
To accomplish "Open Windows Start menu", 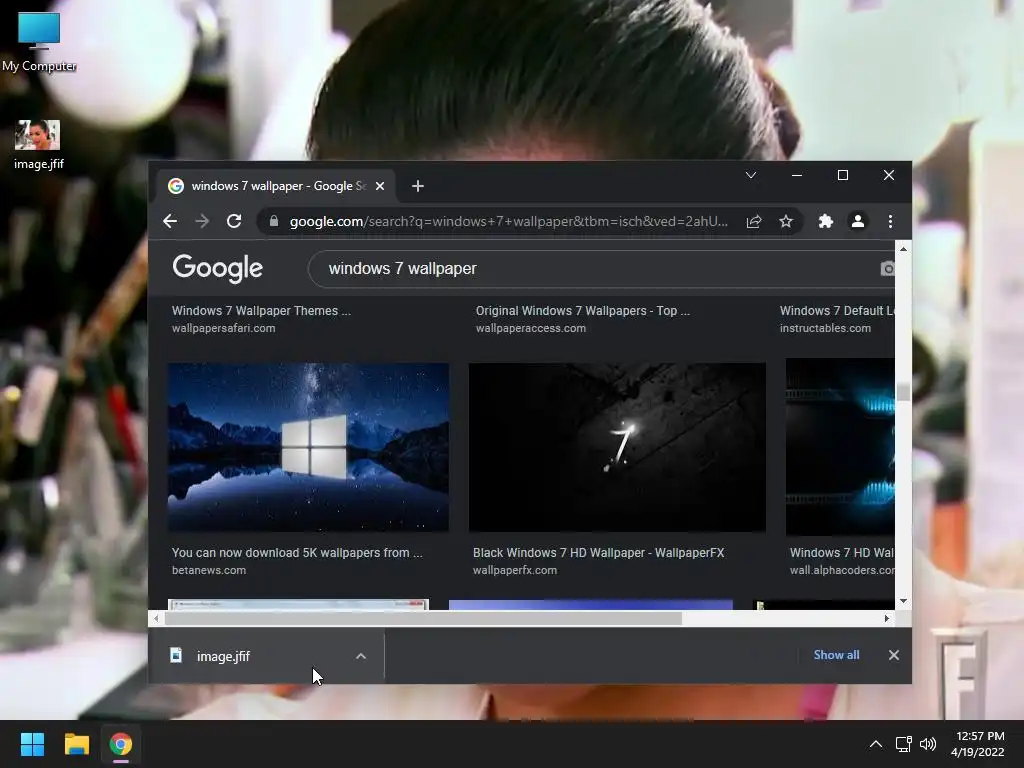I will point(32,744).
